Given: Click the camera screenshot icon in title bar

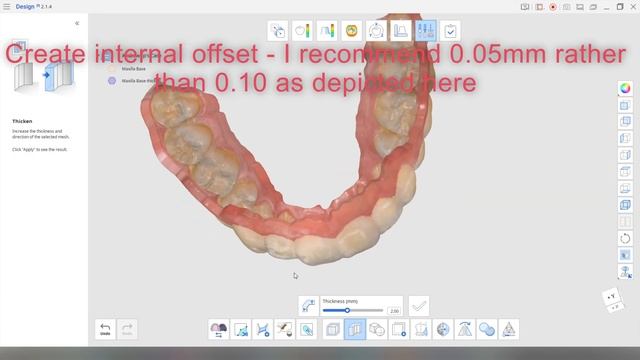Looking at the screenshot, I should coord(566,7).
